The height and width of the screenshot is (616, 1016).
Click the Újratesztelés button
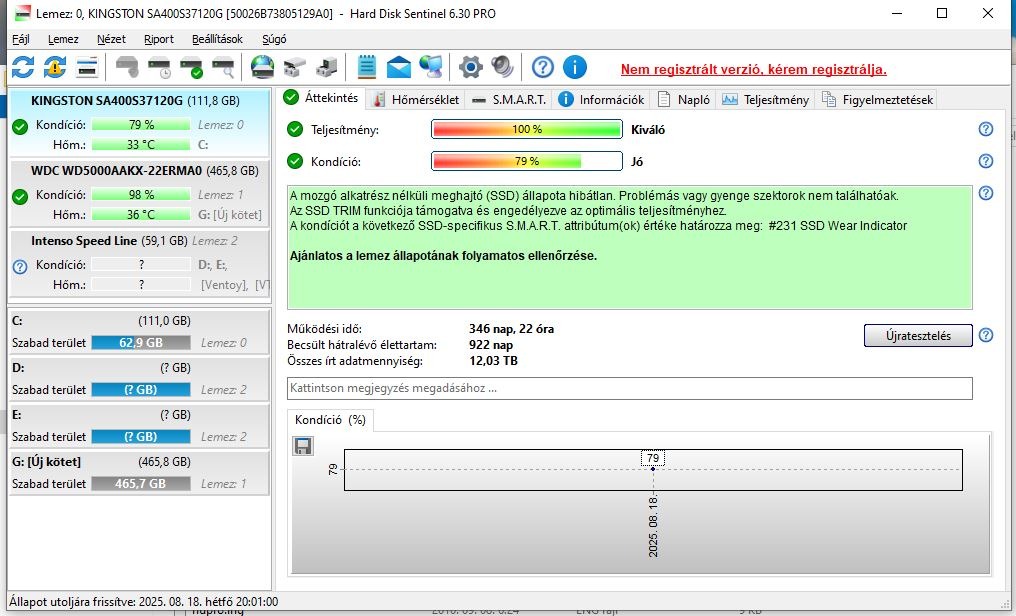[918, 336]
